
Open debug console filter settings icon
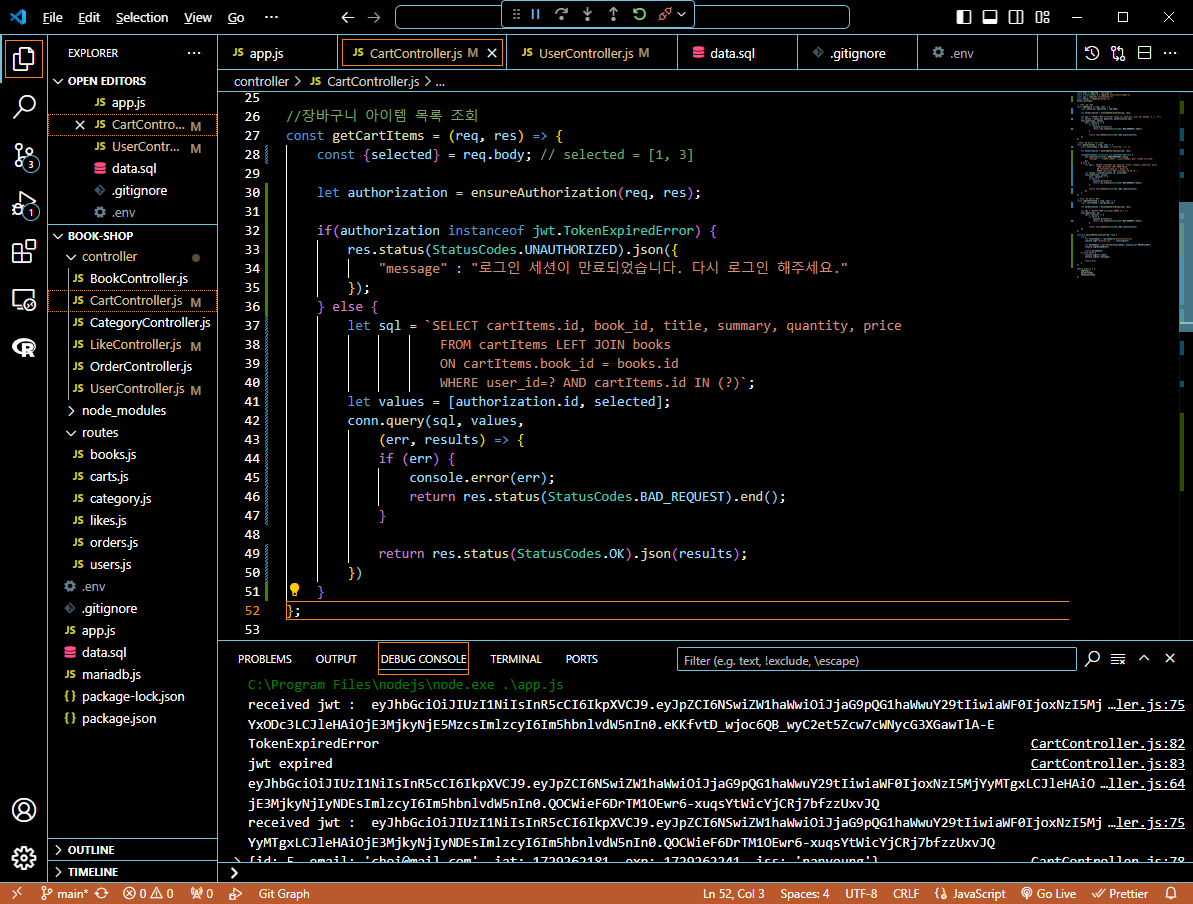[1093, 659]
